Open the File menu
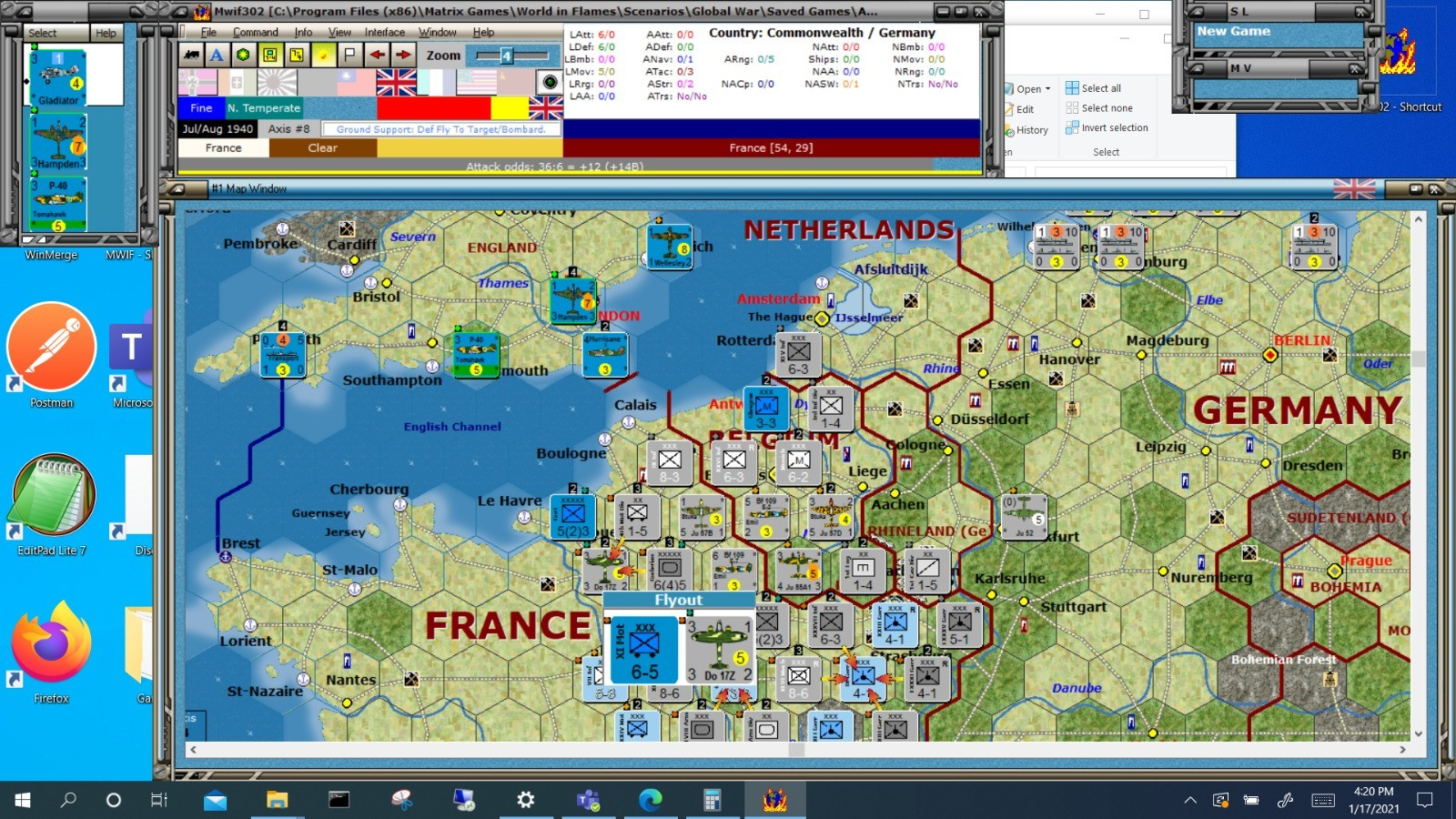 (208, 32)
